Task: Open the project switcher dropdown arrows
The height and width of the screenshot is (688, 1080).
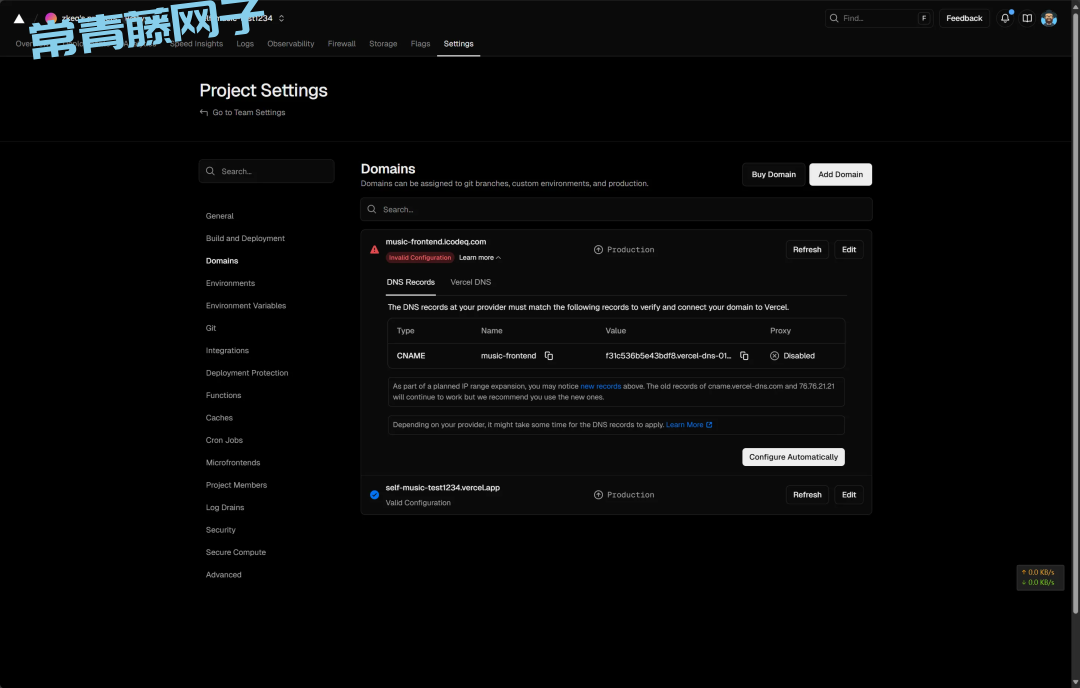Action: point(281,18)
